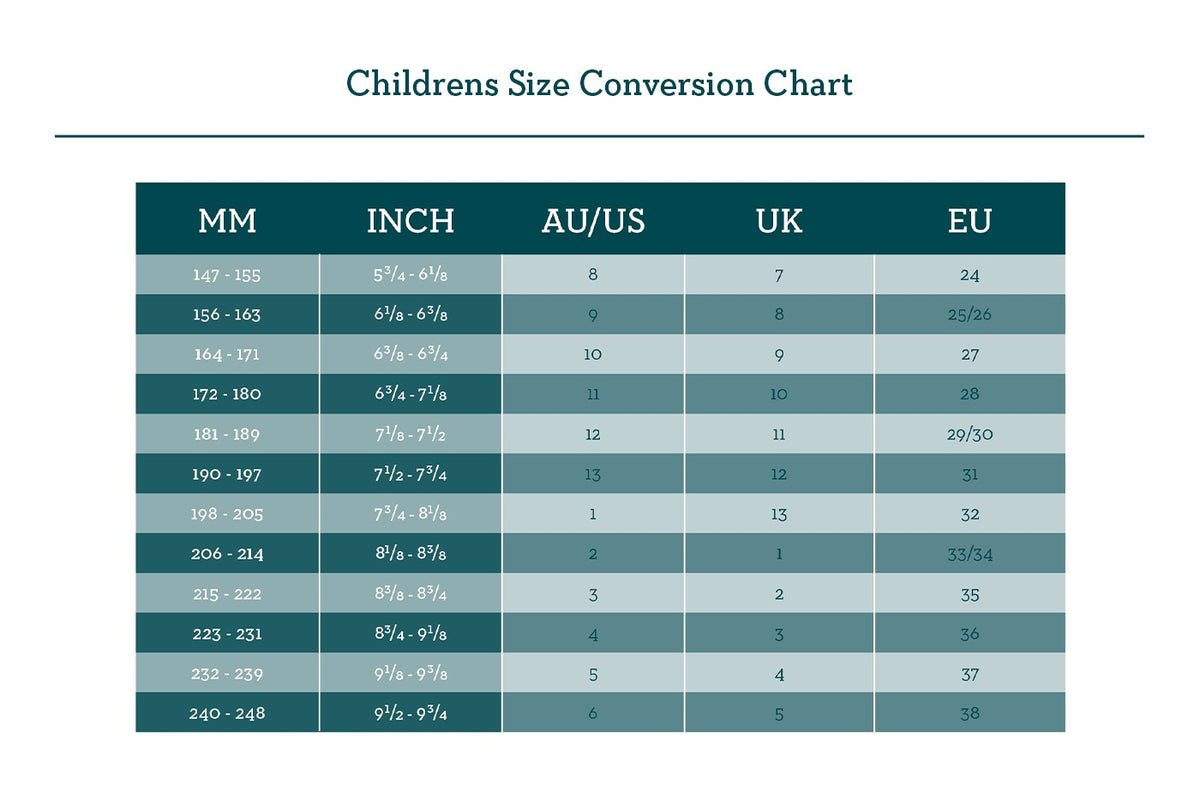Select the INCH column header
The image size is (1200, 809).
click(x=410, y=221)
